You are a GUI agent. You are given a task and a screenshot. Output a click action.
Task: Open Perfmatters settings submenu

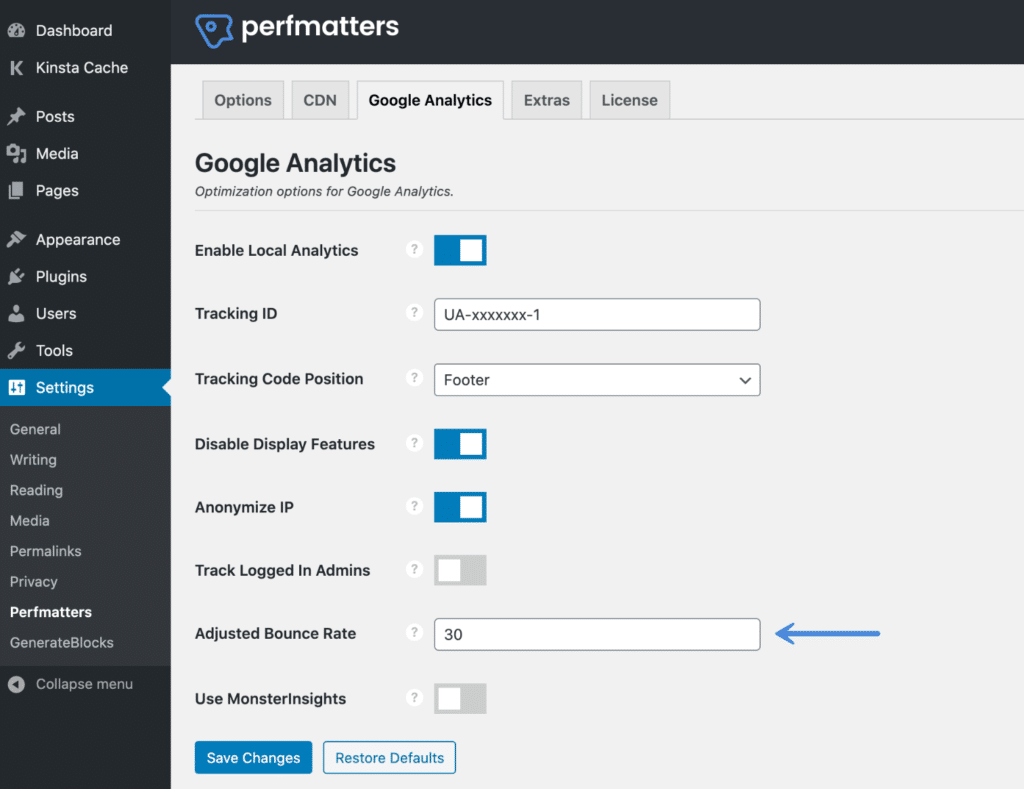point(51,612)
